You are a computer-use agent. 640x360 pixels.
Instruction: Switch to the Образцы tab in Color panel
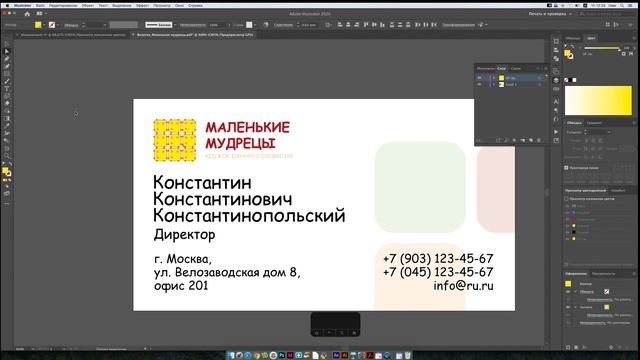coord(573,38)
